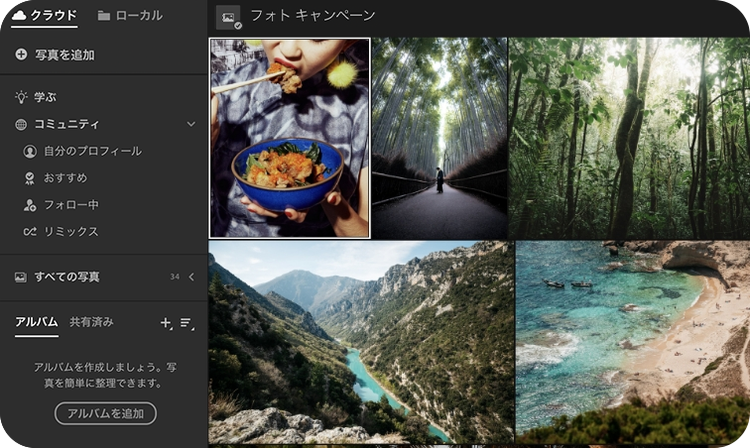750x448 pixels.
Task: Click the profile icon for 自分のプロフィール
Action: coord(30,152)
